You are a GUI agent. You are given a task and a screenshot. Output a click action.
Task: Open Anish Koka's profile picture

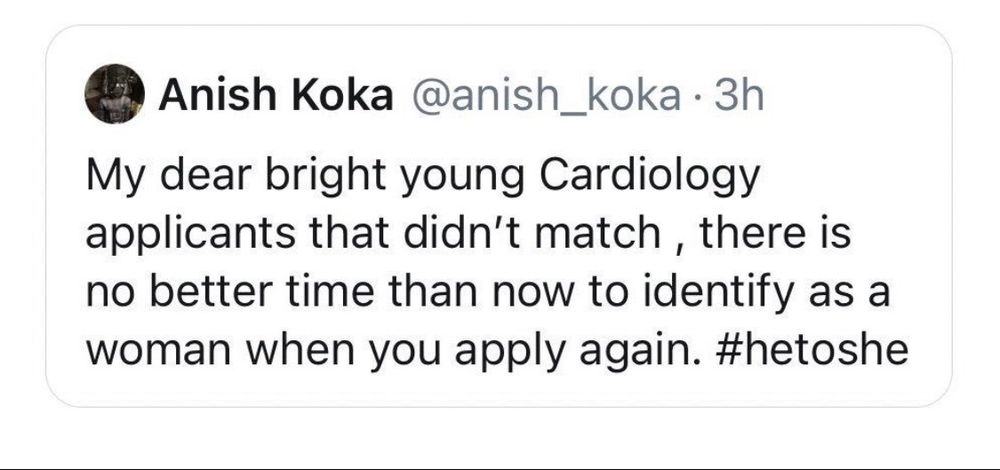(114, 93)
